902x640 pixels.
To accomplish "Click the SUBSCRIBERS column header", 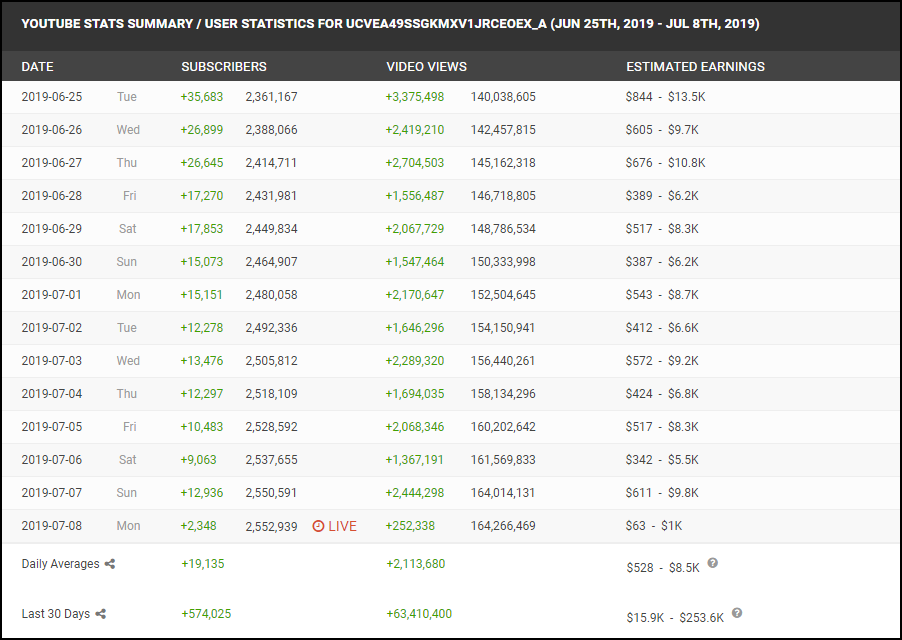I will (224, 67).
